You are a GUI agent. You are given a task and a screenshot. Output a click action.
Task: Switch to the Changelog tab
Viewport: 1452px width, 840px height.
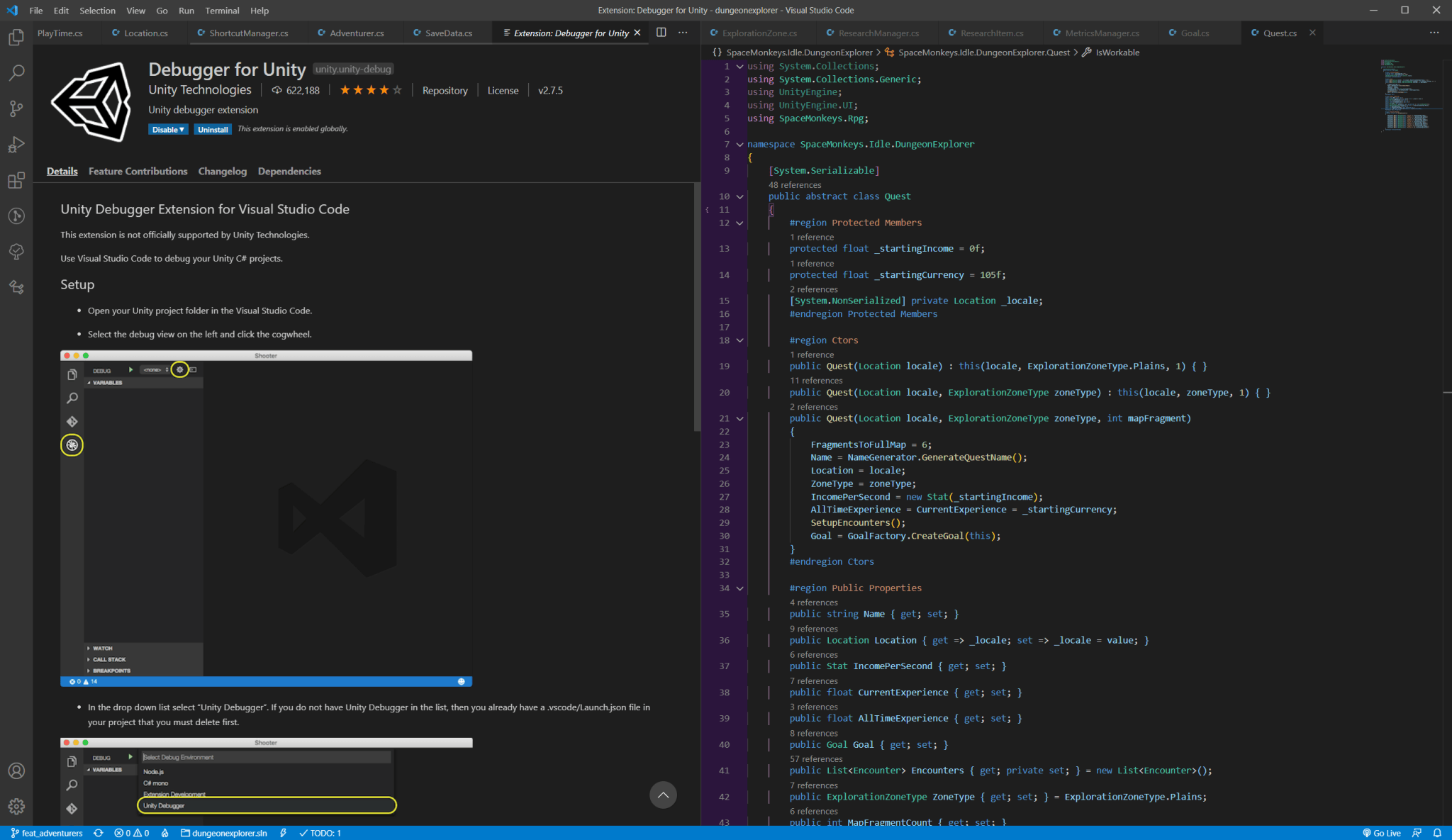[223, 171]
